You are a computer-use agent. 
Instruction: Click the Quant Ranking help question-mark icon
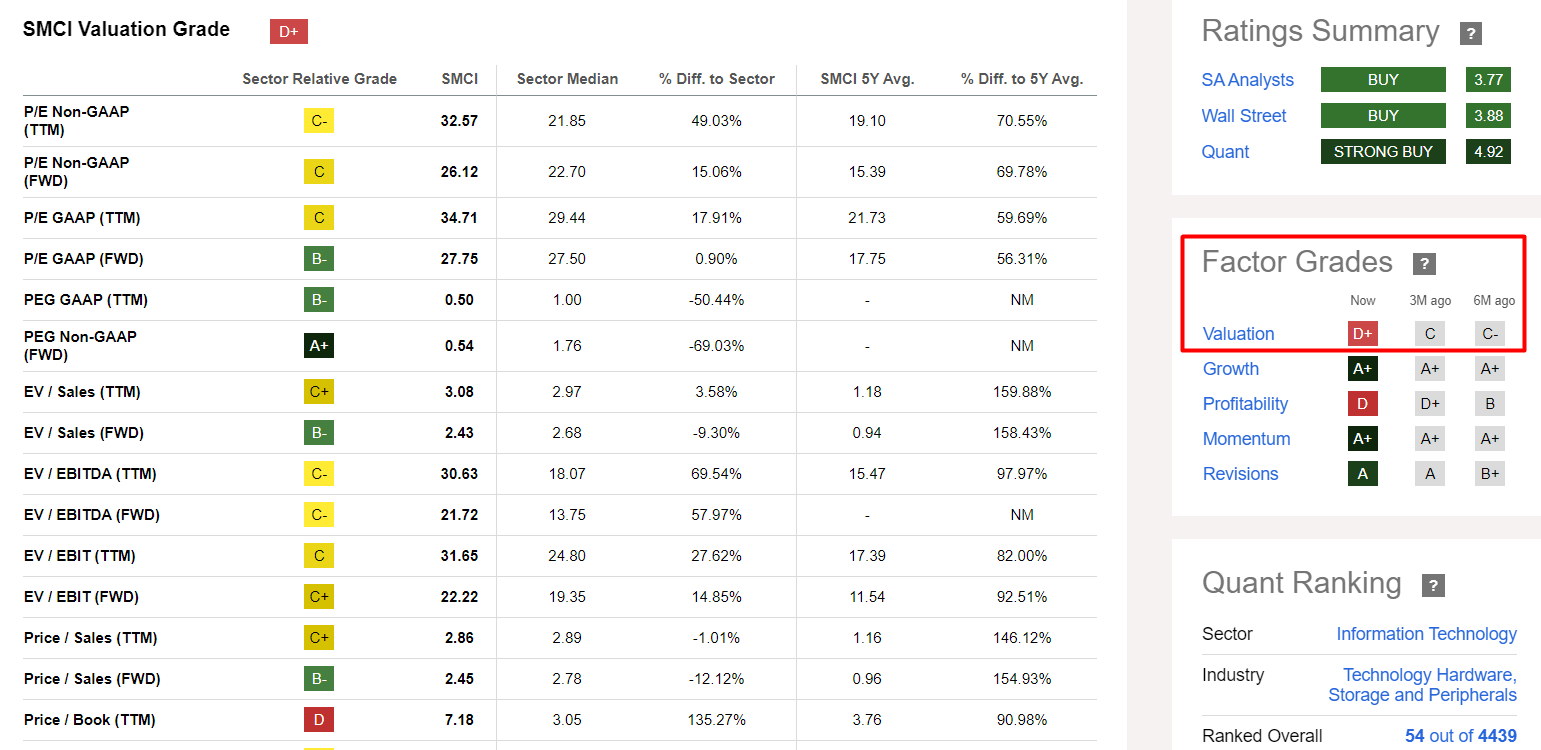coord(1433,585)
